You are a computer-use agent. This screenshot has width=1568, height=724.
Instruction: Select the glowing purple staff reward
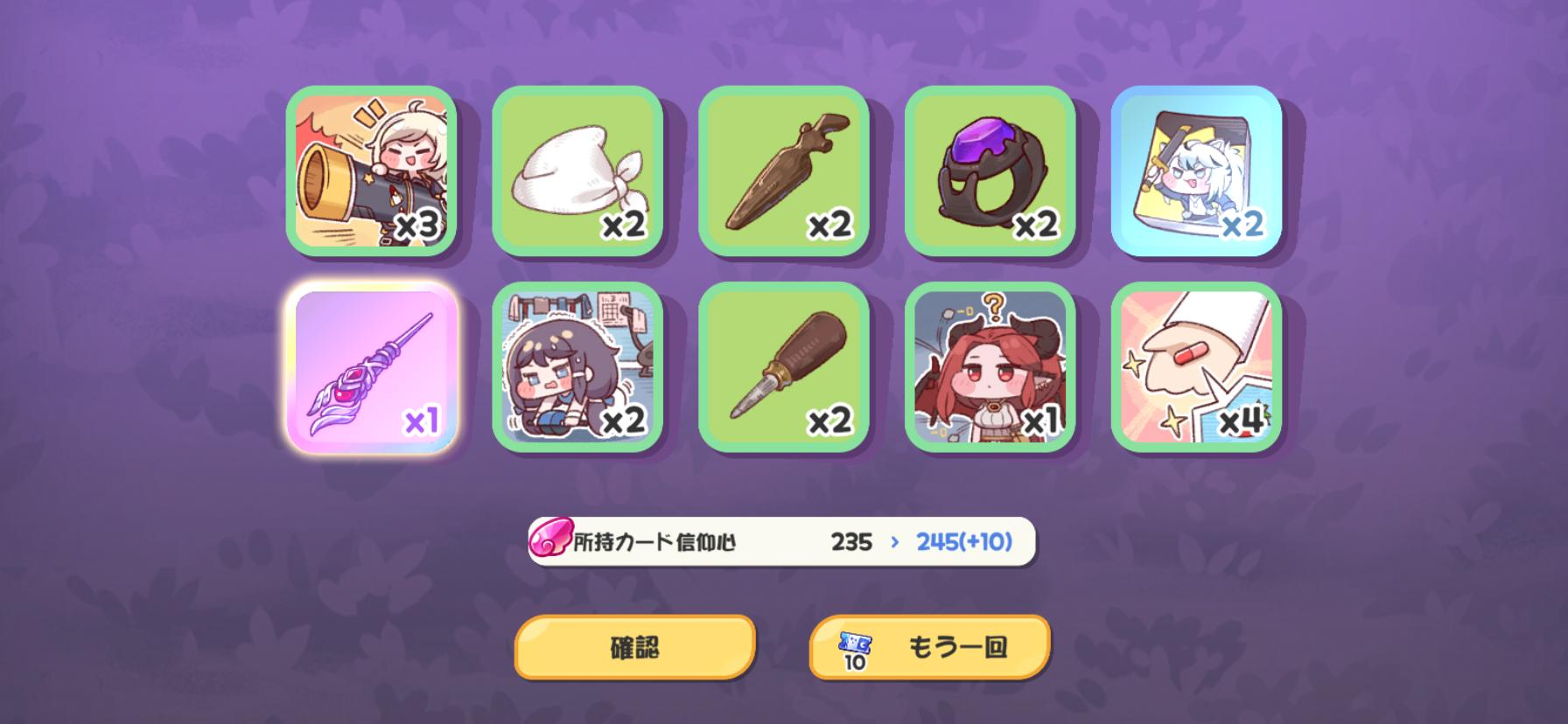coord(371,367)
